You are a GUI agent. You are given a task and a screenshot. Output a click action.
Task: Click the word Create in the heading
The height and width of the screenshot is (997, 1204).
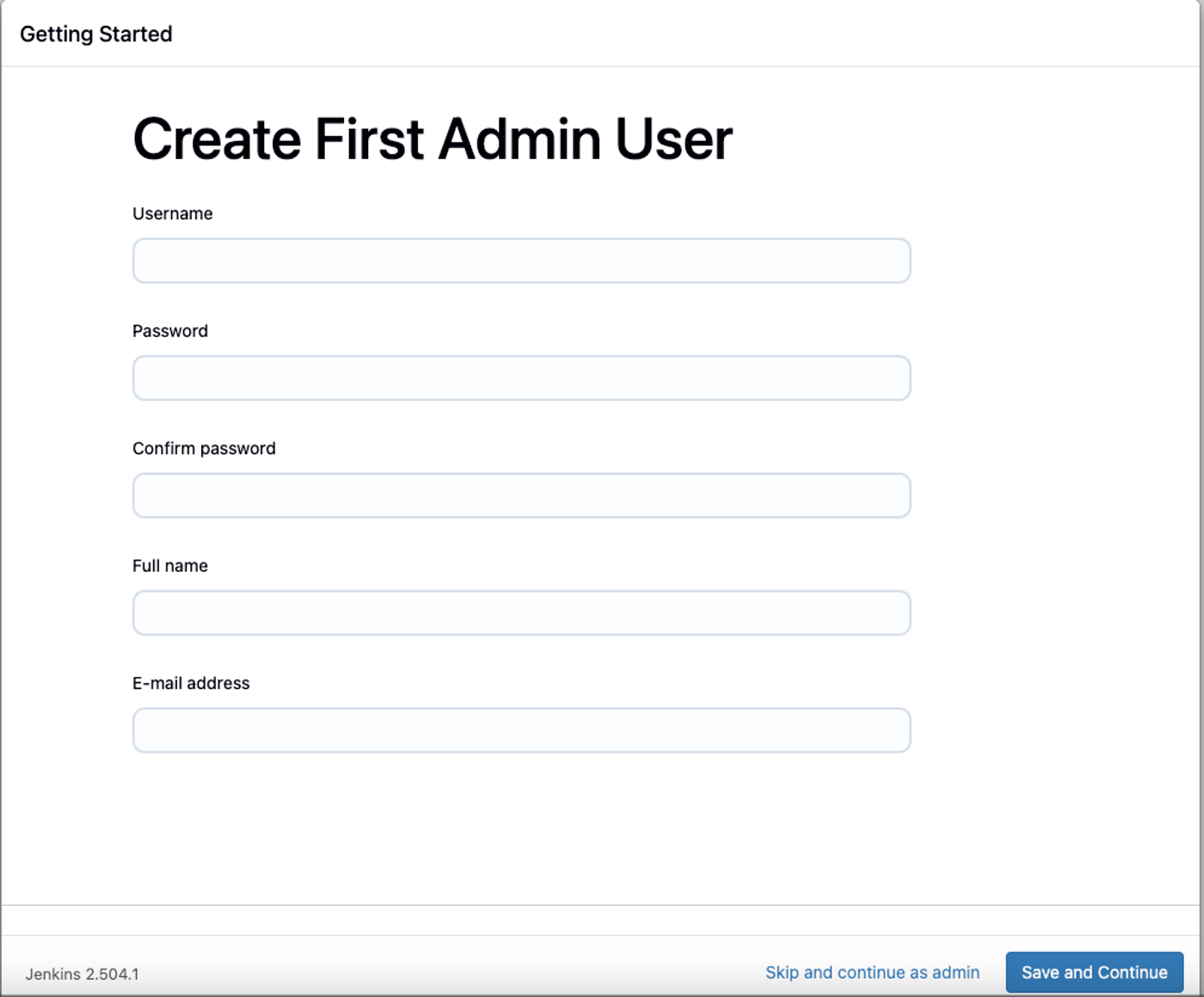click(217, 139)
